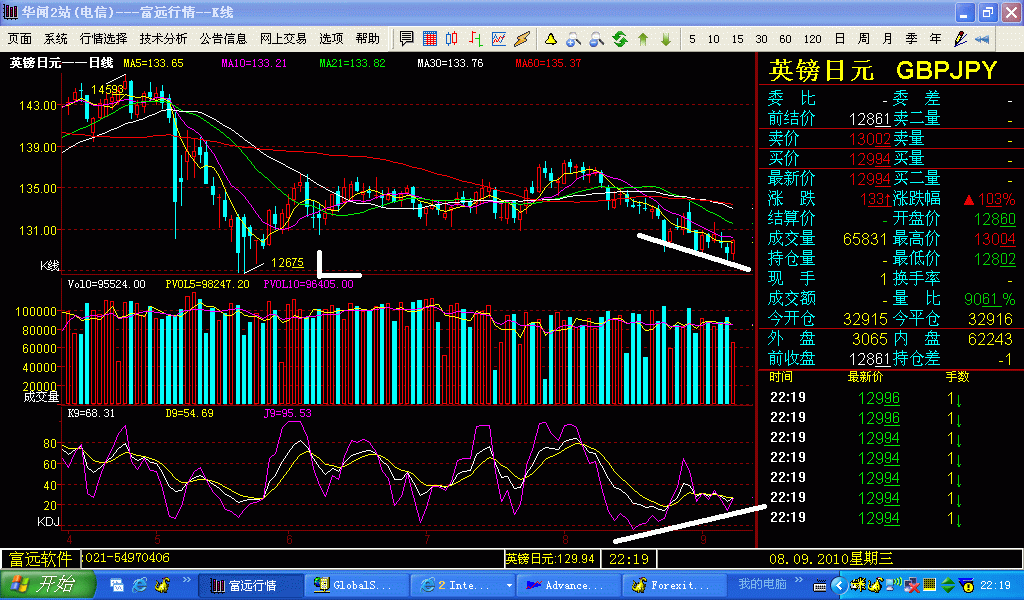Image resolution: width=1024 pixels, height=600 pixels.
Task: Zoom out with the magnifier minus icon
Action: coord(596,39)
